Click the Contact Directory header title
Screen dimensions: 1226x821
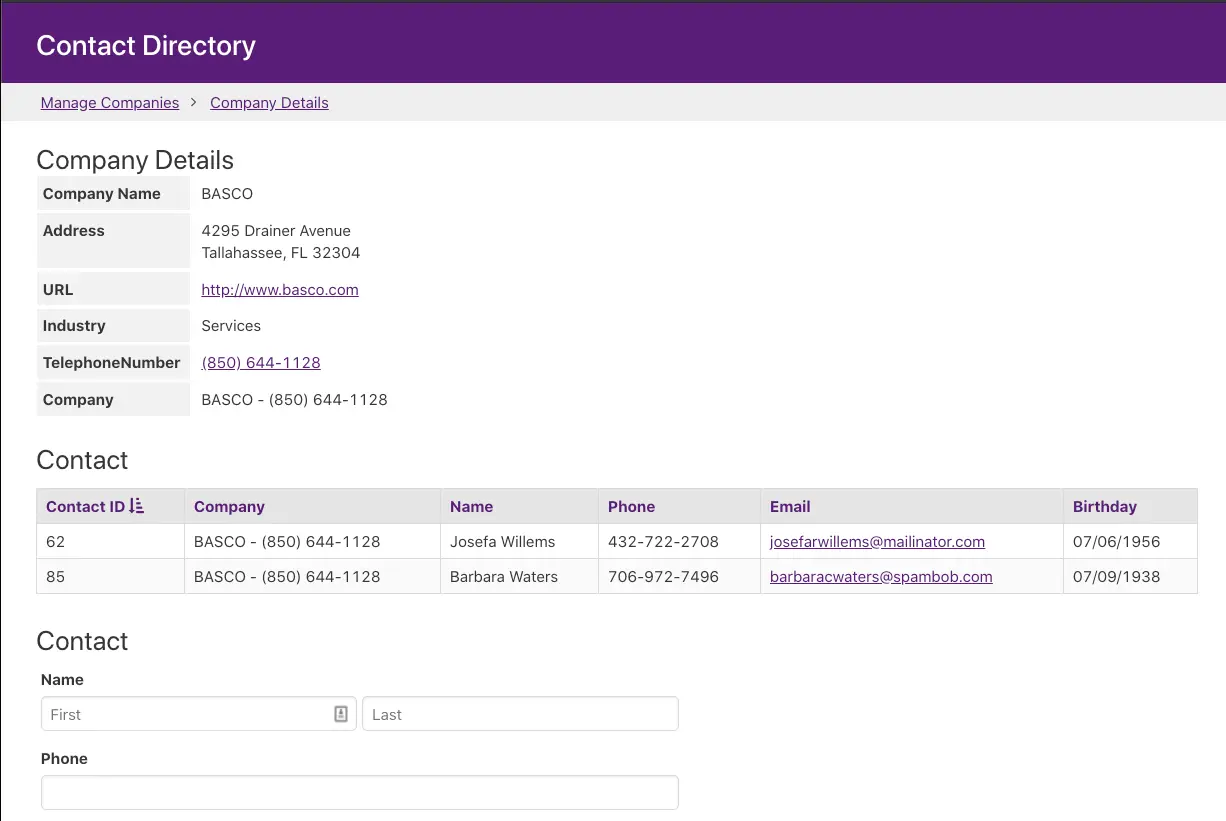(x=146, y=46)
